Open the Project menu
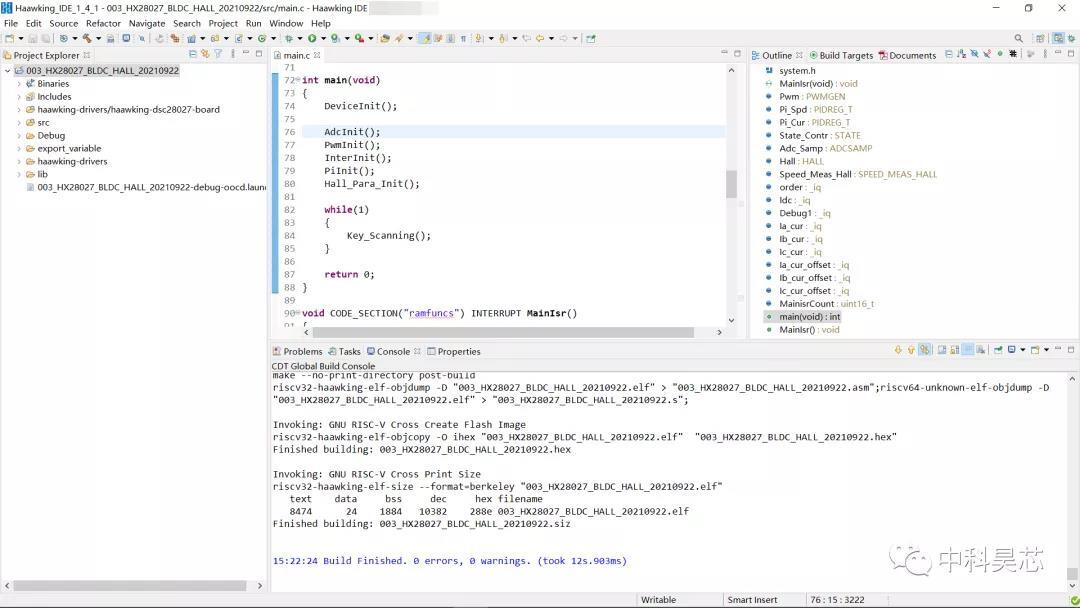Image resolution: width=1080 pixels, height=608 pixels. click(x=222, y=23)
